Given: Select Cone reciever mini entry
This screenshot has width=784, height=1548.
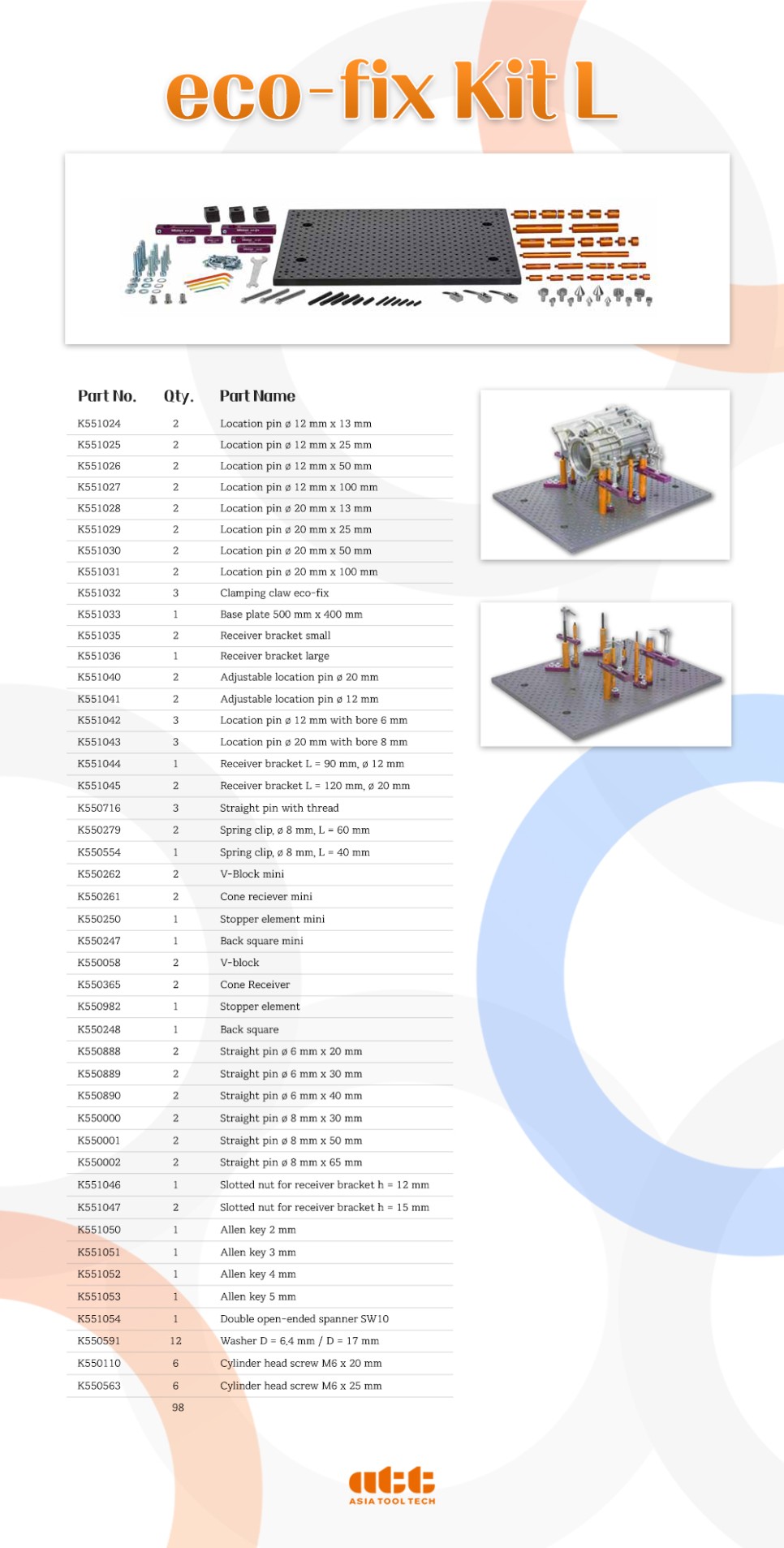Looking at the screenshot, I should [x=266, y=897].
